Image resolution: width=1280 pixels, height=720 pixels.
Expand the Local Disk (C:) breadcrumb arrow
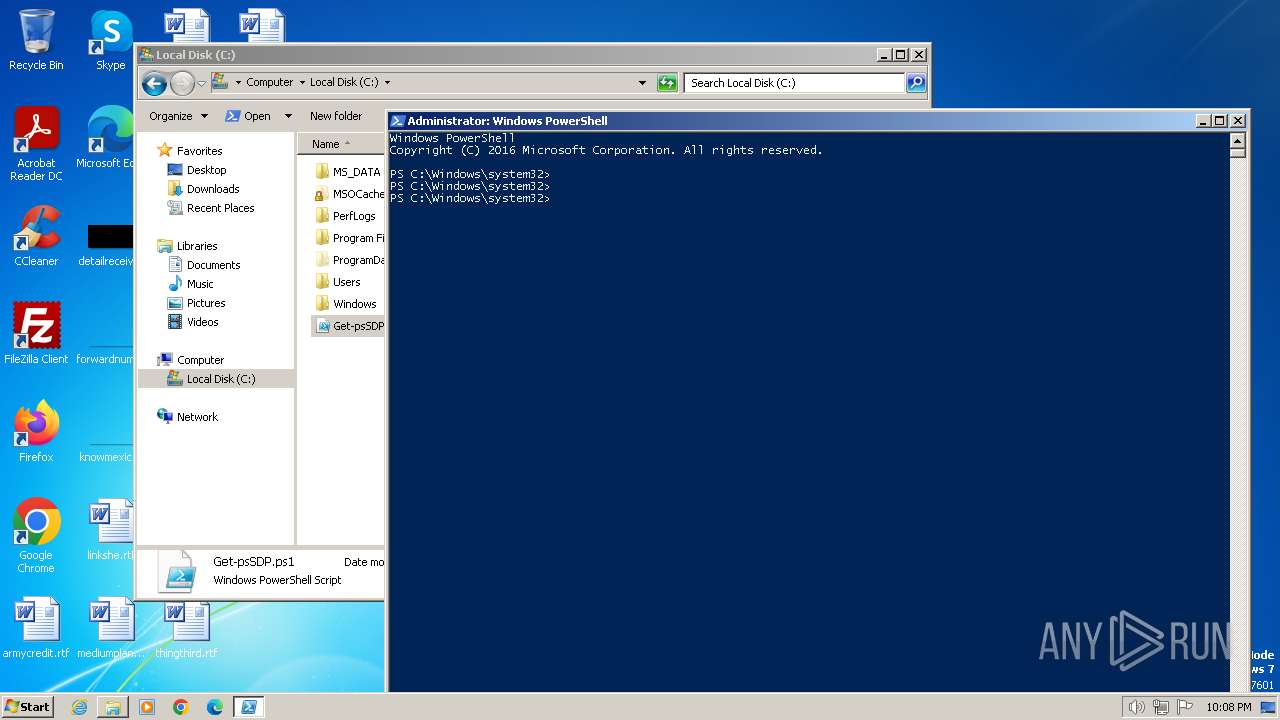pyautogui.click(x=387, y=83)
